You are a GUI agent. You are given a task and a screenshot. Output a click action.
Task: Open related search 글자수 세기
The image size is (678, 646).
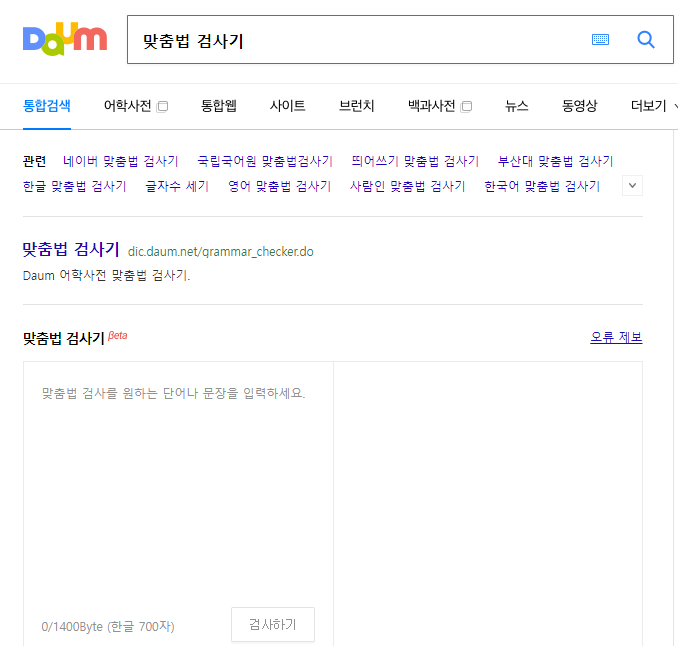(x=177, y=186)
